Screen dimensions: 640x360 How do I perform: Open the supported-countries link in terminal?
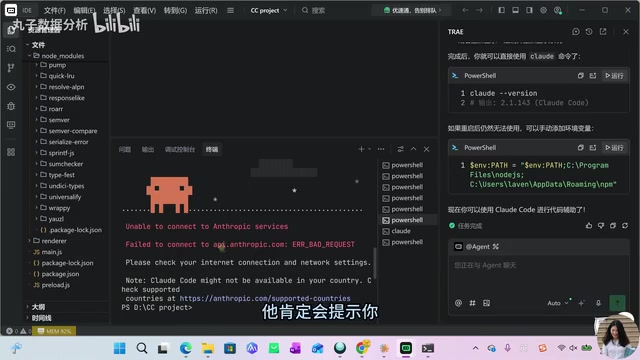click(265, 298)
